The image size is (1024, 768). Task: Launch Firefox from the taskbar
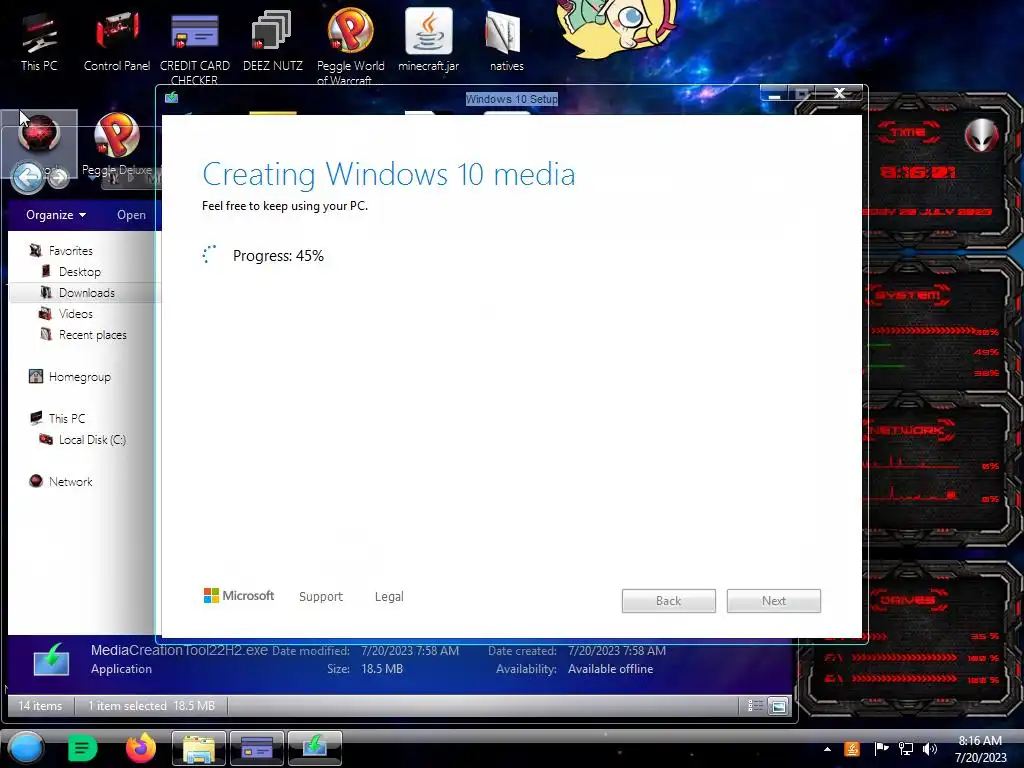pos(141,748)
